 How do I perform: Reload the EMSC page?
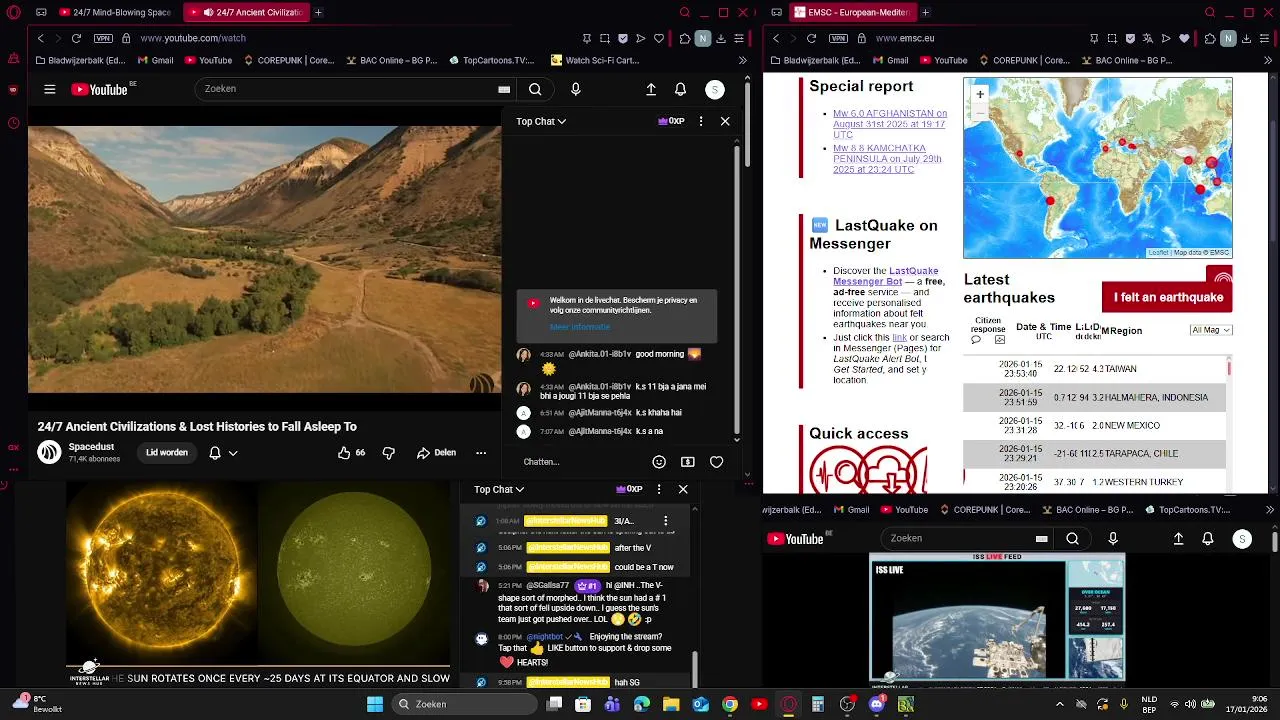click(x=811, y=38)
